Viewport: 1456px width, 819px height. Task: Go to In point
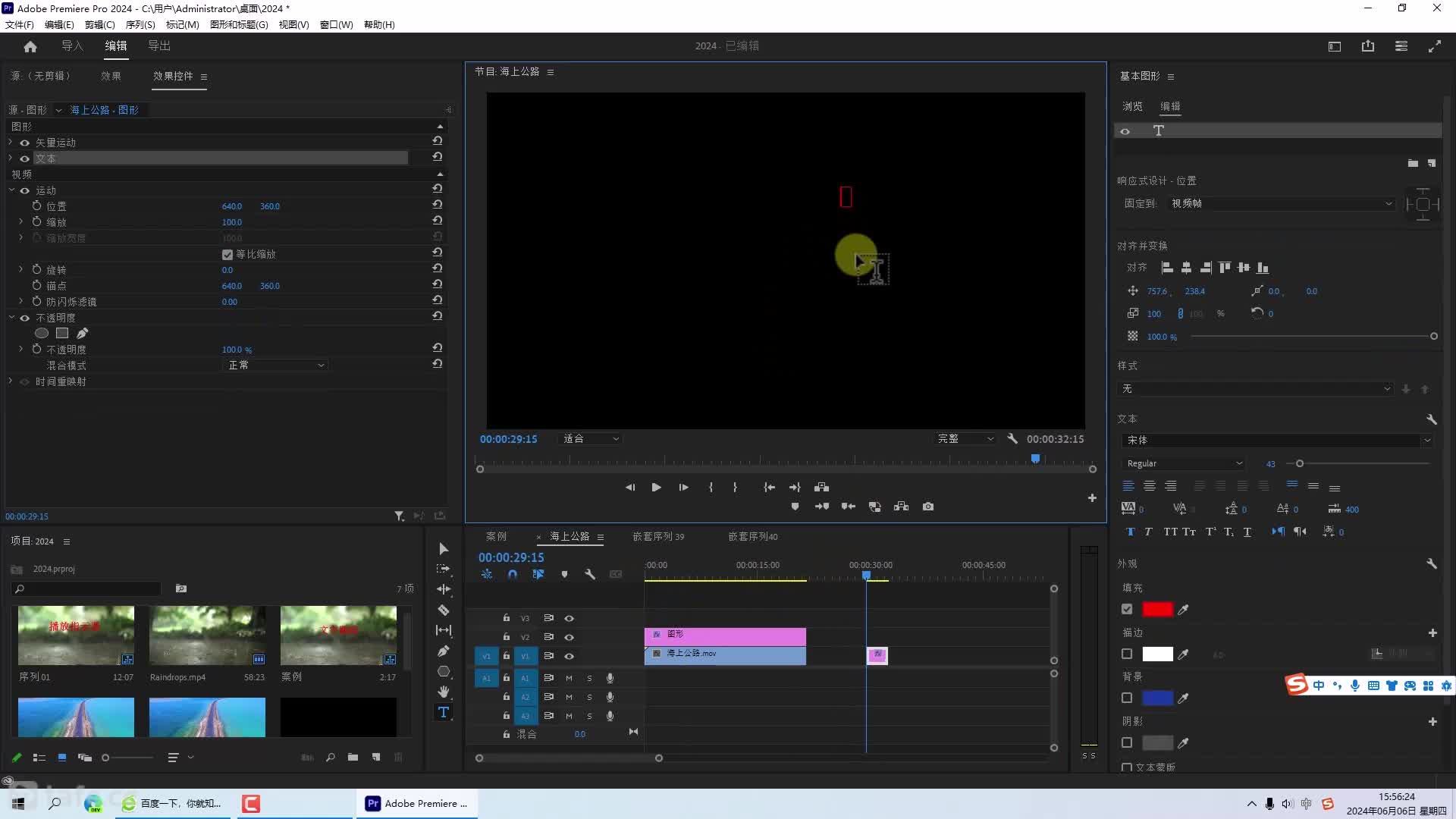(x=769, y=488)
